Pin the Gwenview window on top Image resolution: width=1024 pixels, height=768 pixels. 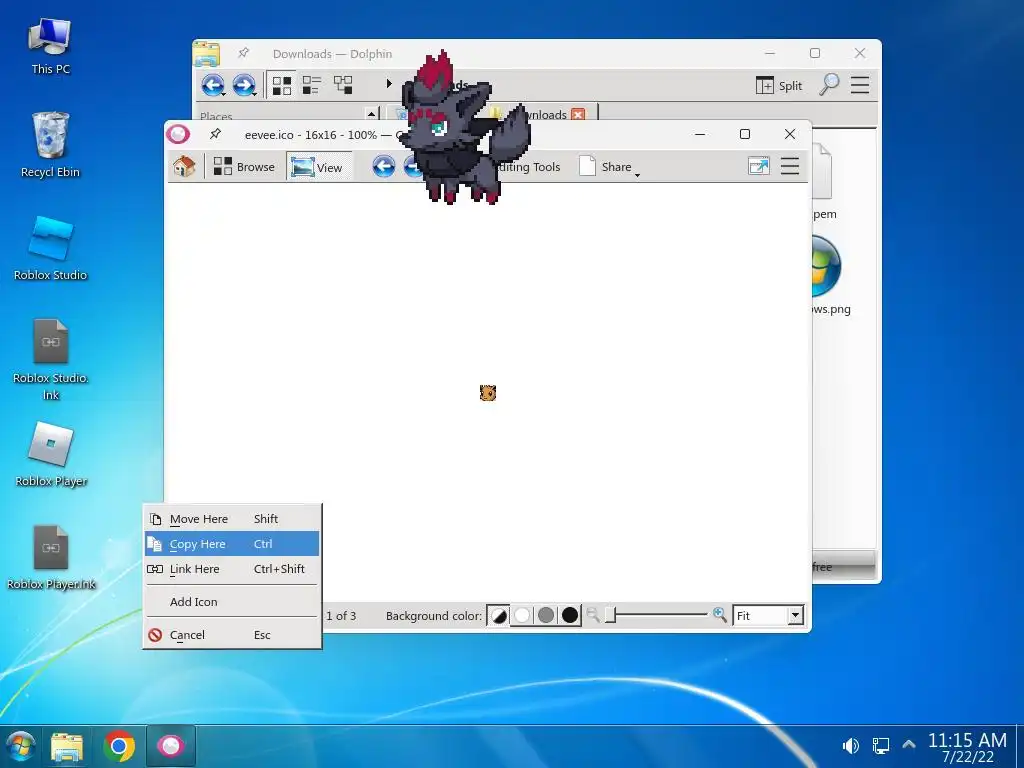click(x=215, y=134)
